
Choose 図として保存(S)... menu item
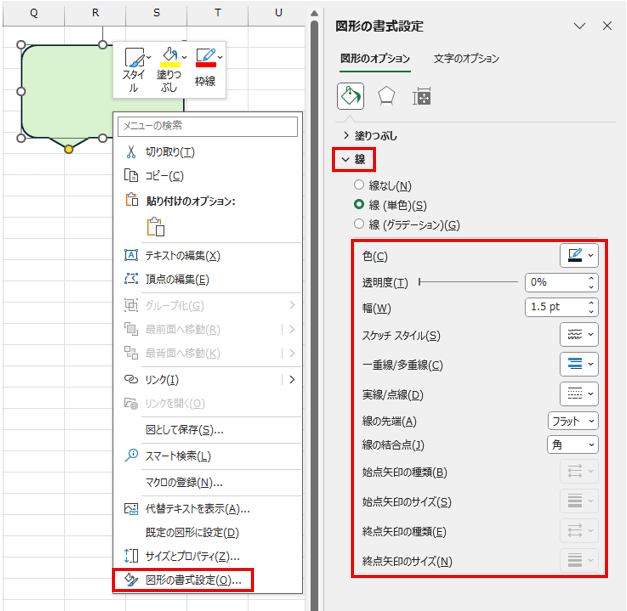click(x=208, y=430)
